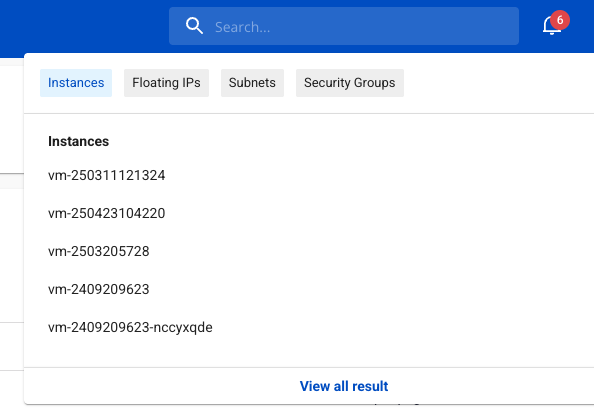Open instance vm-250423104220
This screenshot has width=594, height=419.
coord(106,213)
